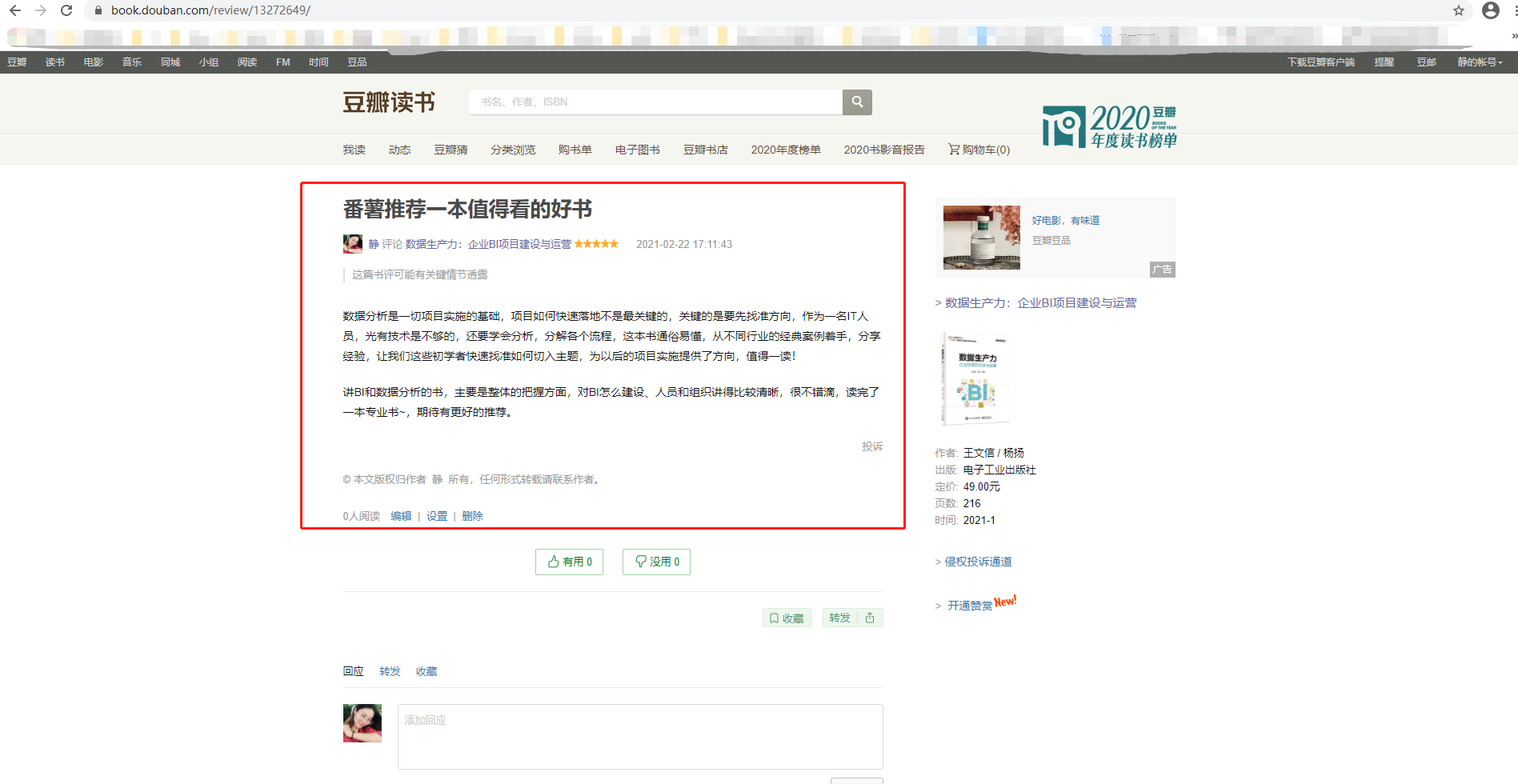1518x784 pixels.
Task: Click 下载豆瓣客户端 link
Action: click(1321, 62)
